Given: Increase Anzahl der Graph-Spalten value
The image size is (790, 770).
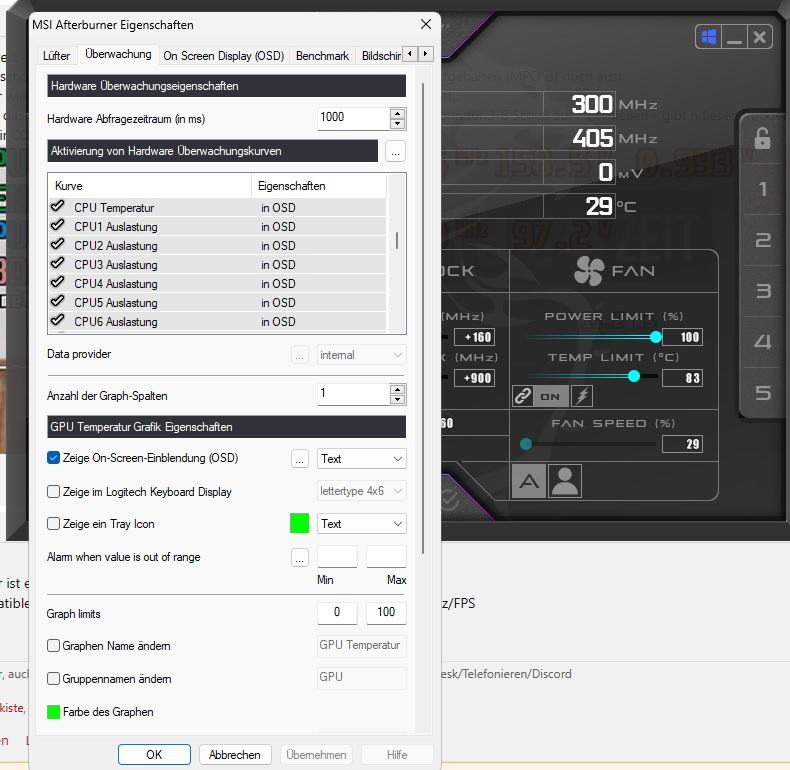Looking at the screenshot, I should pos(398,390).
